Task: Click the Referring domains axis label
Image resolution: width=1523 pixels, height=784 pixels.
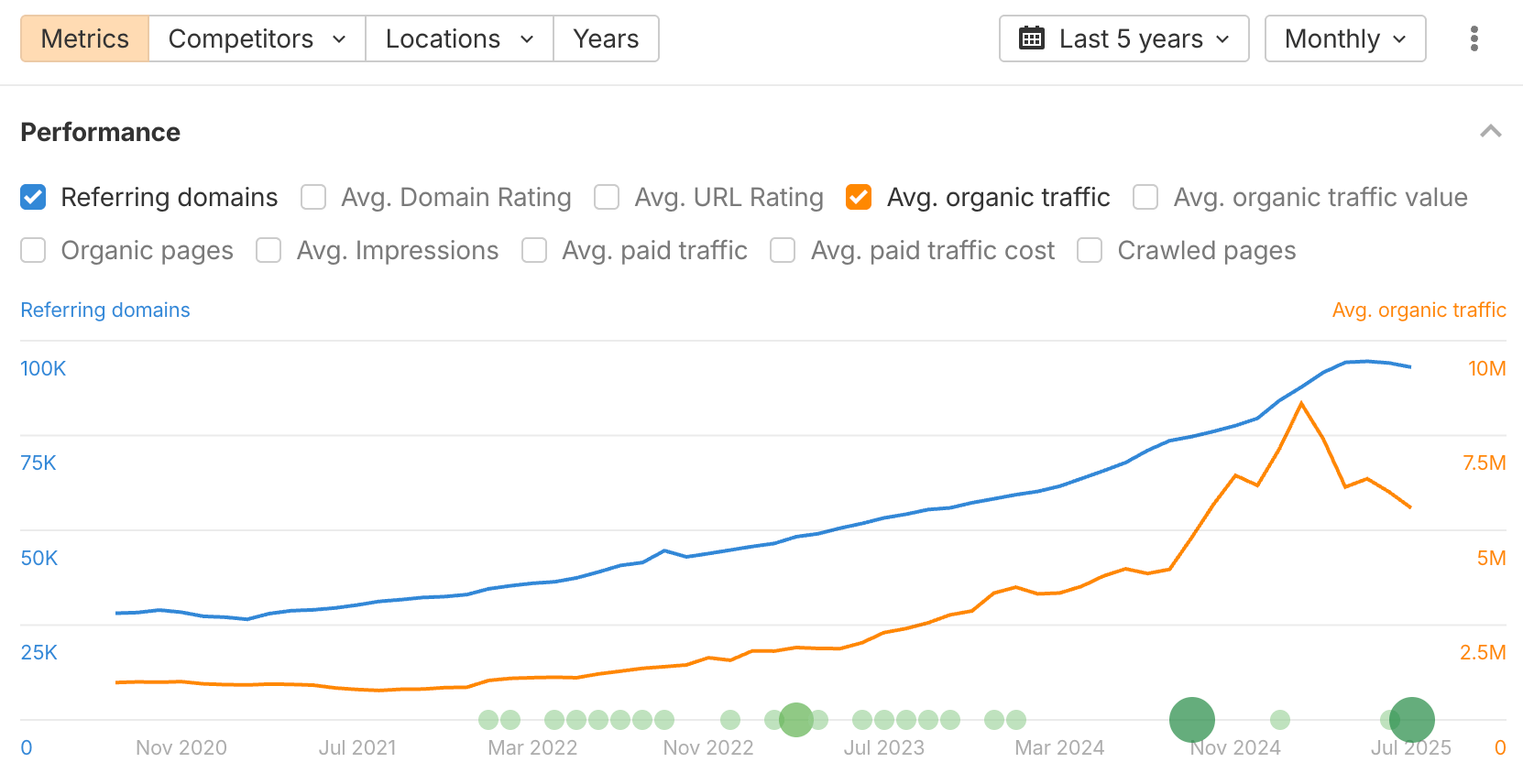Action: (105, 310)
